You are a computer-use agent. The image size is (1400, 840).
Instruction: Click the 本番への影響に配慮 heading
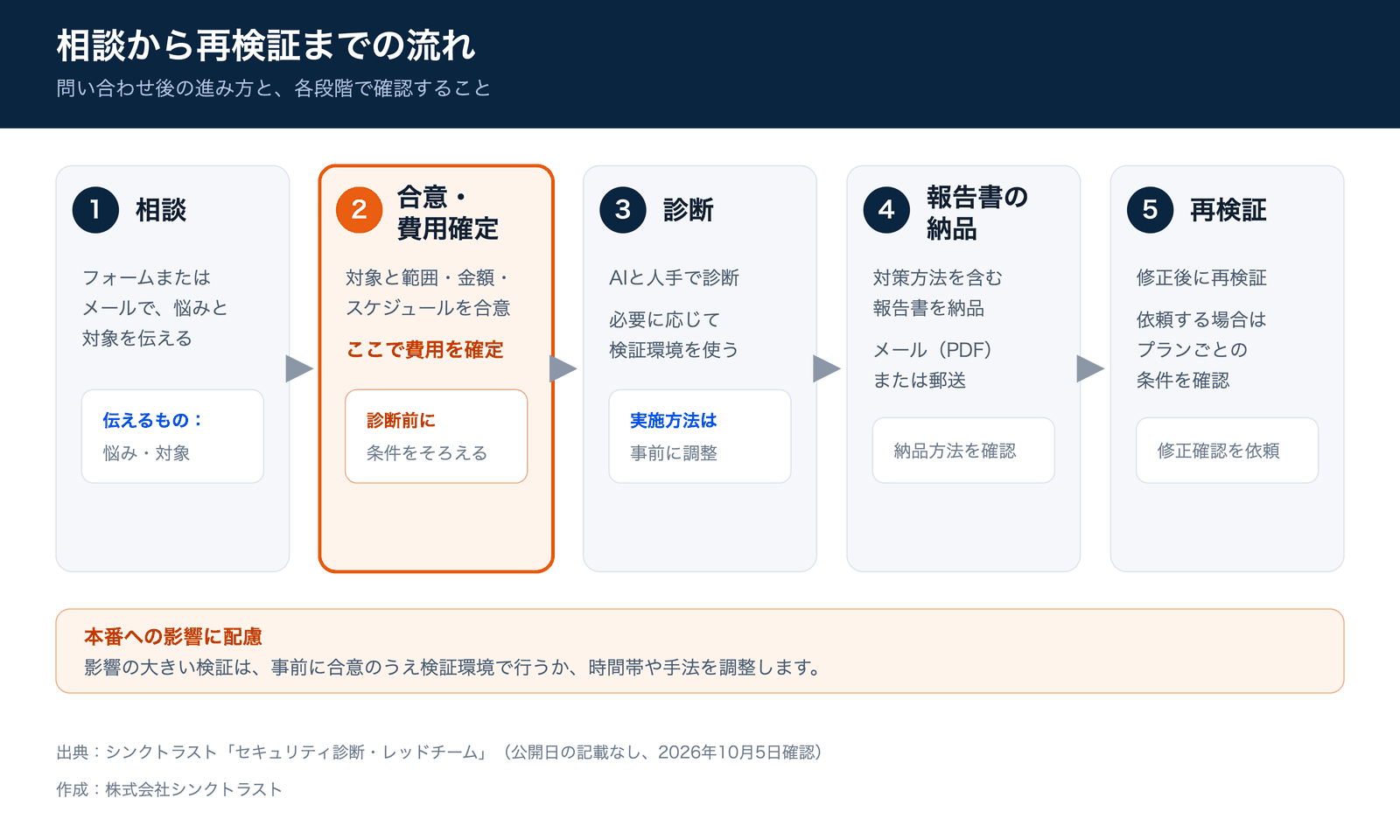tap(173, 636)
